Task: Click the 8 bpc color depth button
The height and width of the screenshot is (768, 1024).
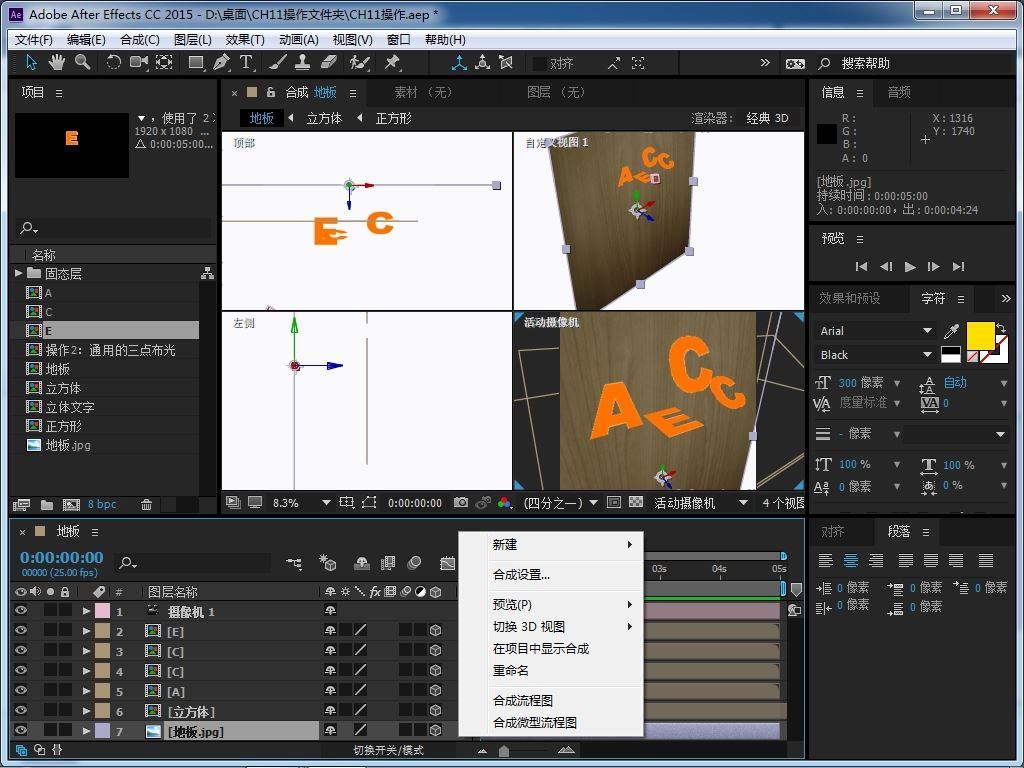Action: [x=102, y=504]
